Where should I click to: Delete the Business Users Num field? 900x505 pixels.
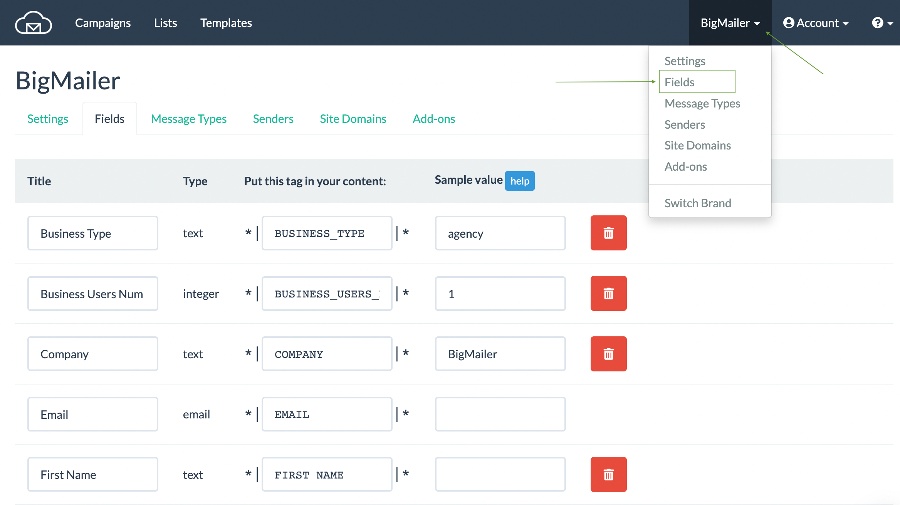(608, 294)
